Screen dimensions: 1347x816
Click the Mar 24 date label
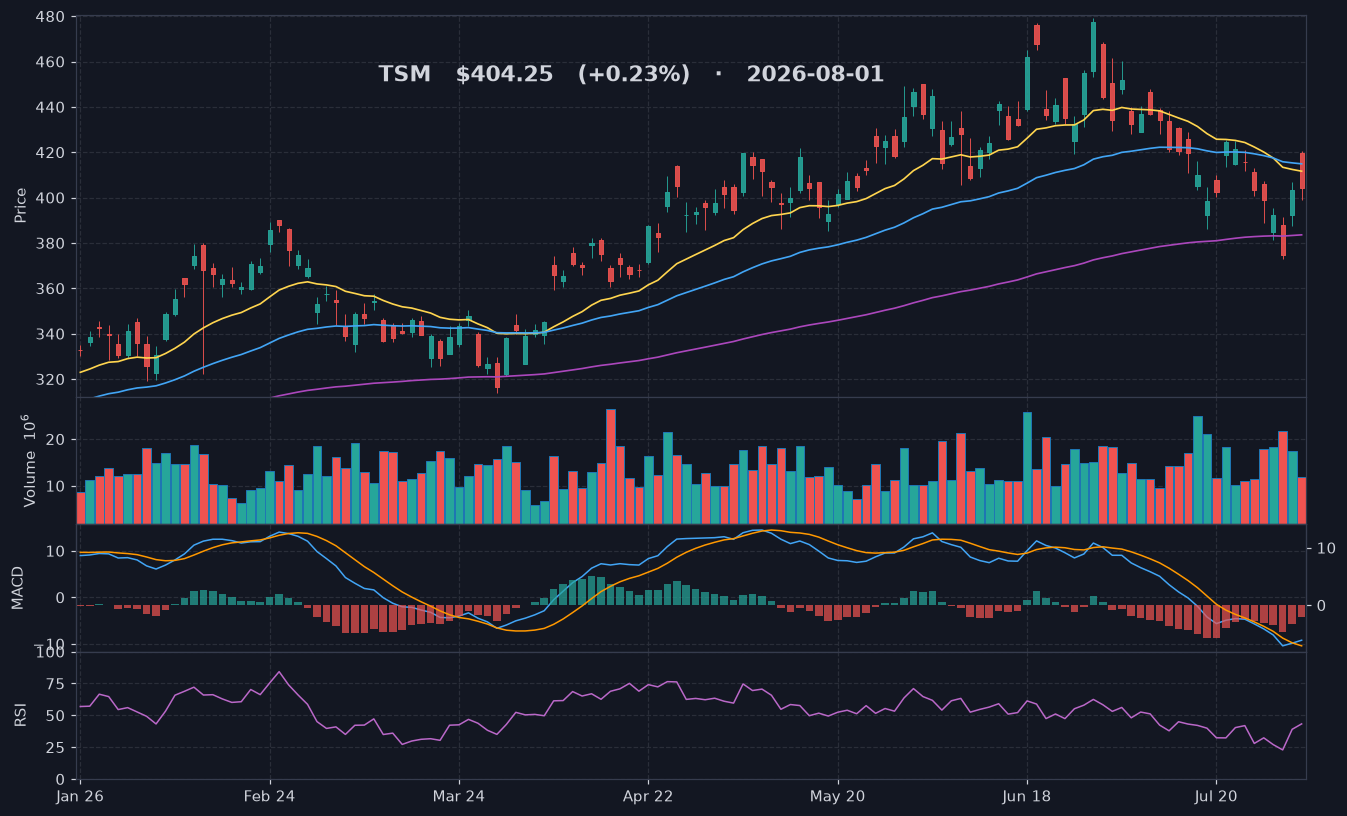(459, 797)
